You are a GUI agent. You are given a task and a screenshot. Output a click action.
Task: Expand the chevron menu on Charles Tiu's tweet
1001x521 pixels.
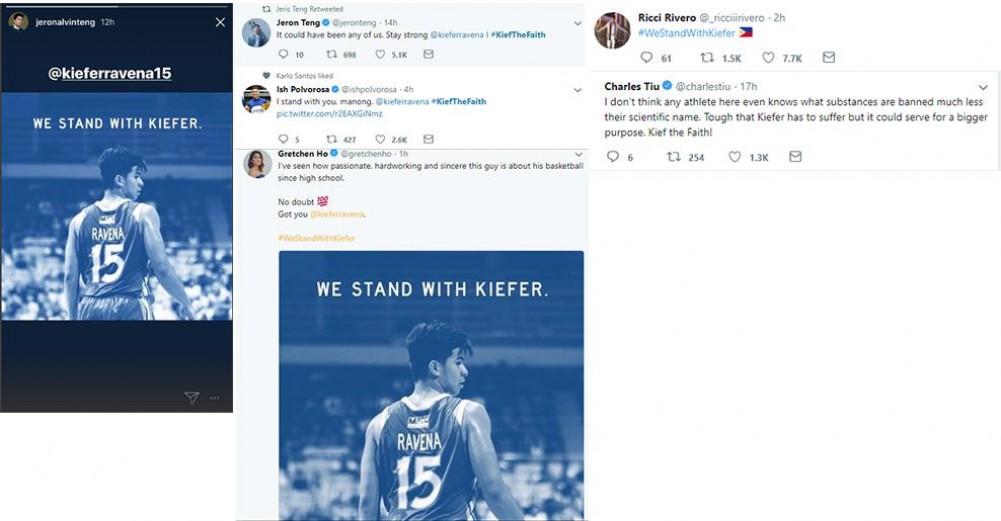tap(984, 87)
